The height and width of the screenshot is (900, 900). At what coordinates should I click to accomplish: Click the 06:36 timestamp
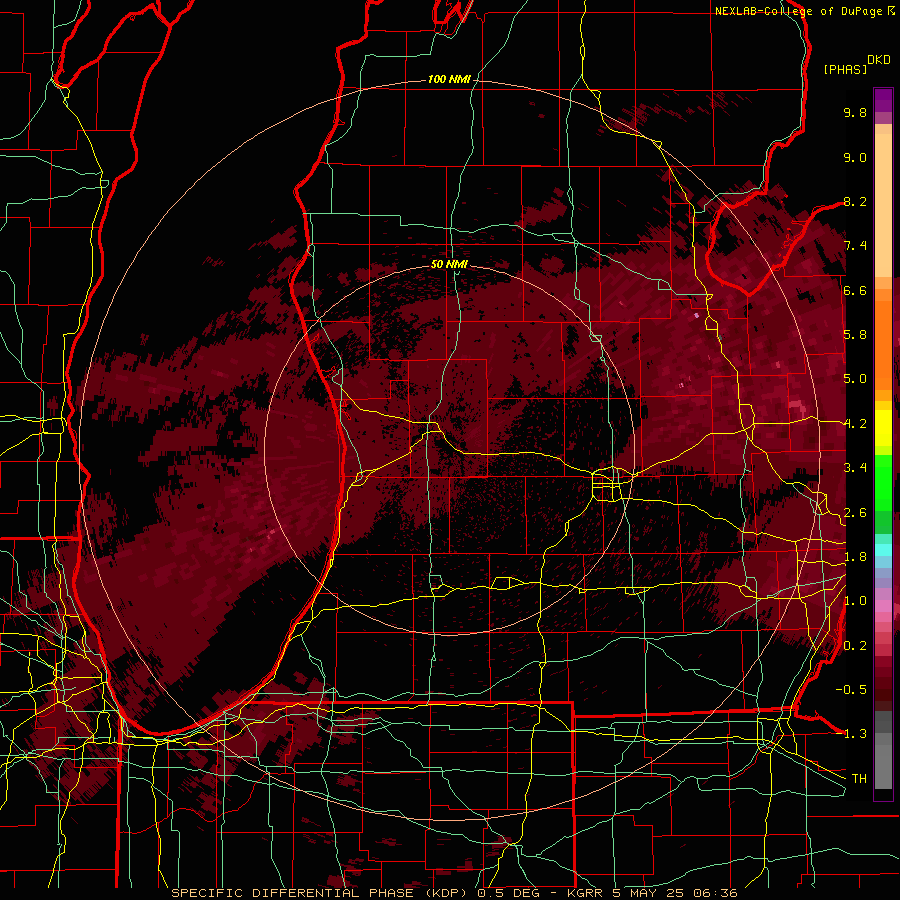click(x=715, y=893)
